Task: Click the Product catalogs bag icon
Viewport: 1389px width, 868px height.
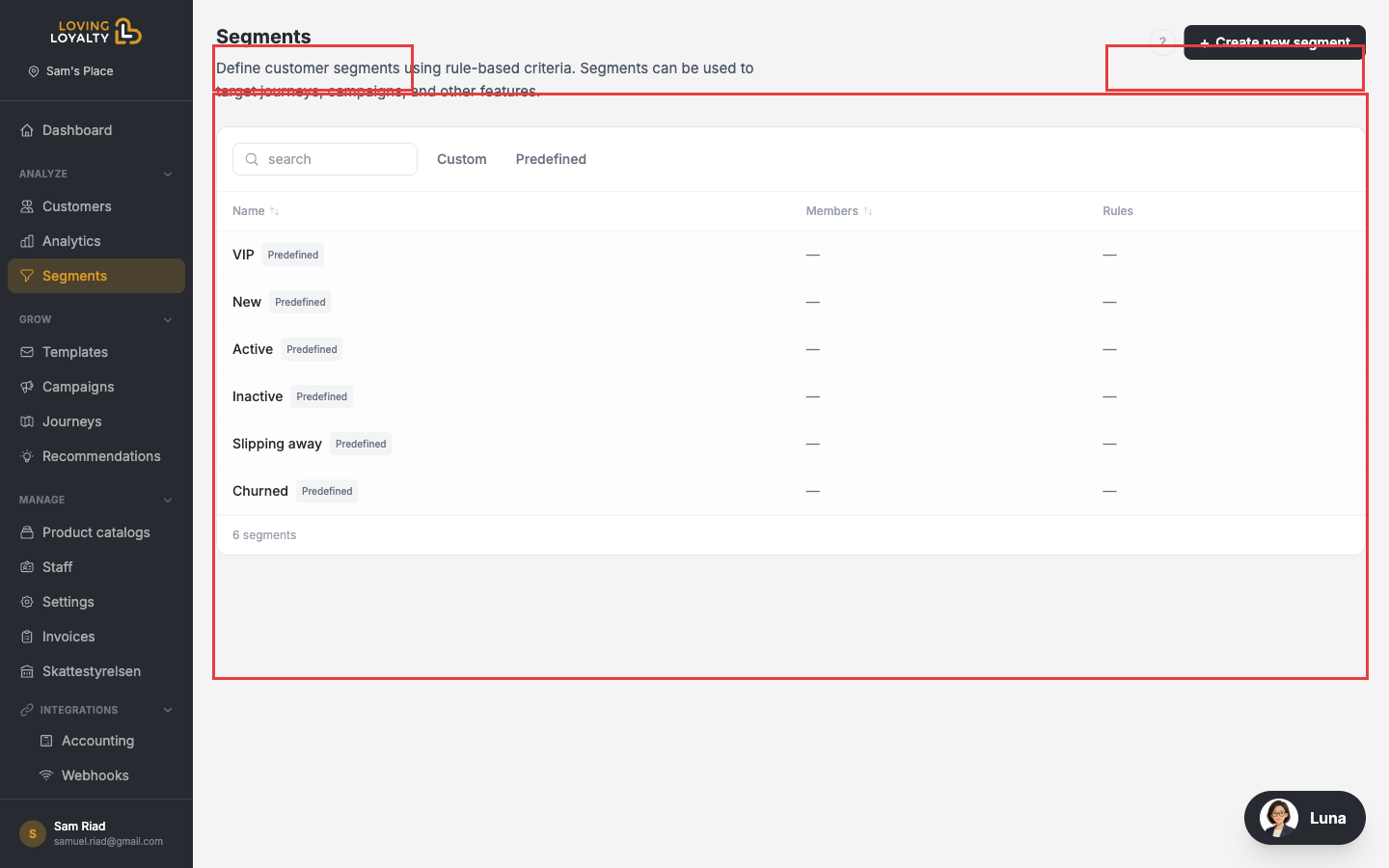Action: [x=27, y=532]
